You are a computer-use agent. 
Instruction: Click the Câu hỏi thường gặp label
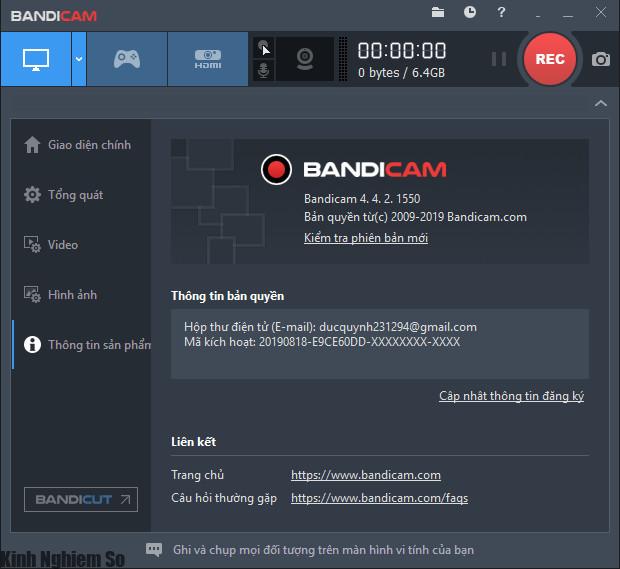pyautogui.click(x=224, y=498)
